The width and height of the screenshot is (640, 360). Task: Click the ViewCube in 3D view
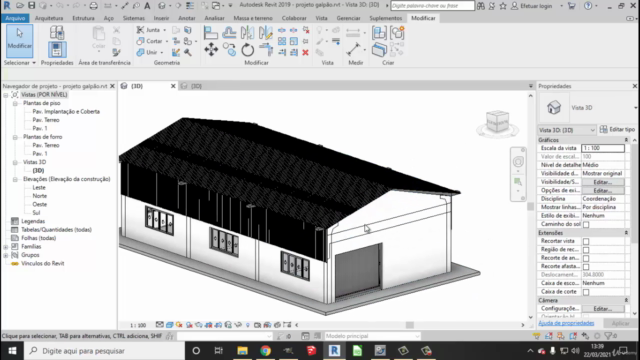[497, 122]
